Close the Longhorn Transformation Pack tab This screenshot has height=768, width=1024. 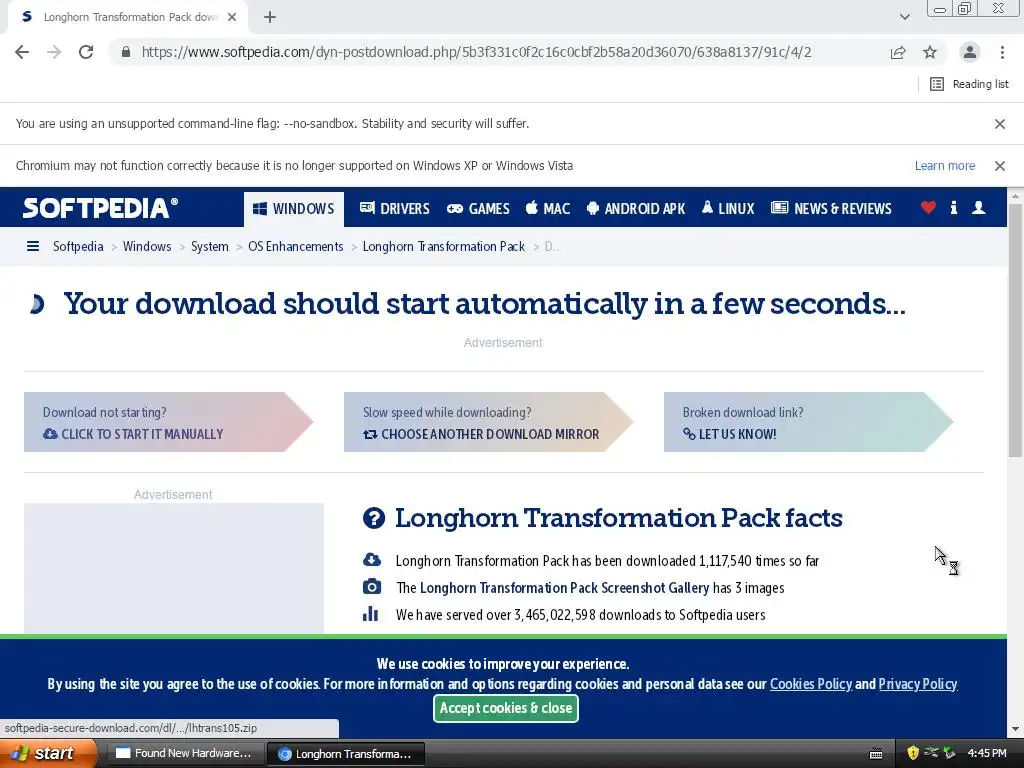click(x=232, y=17)
